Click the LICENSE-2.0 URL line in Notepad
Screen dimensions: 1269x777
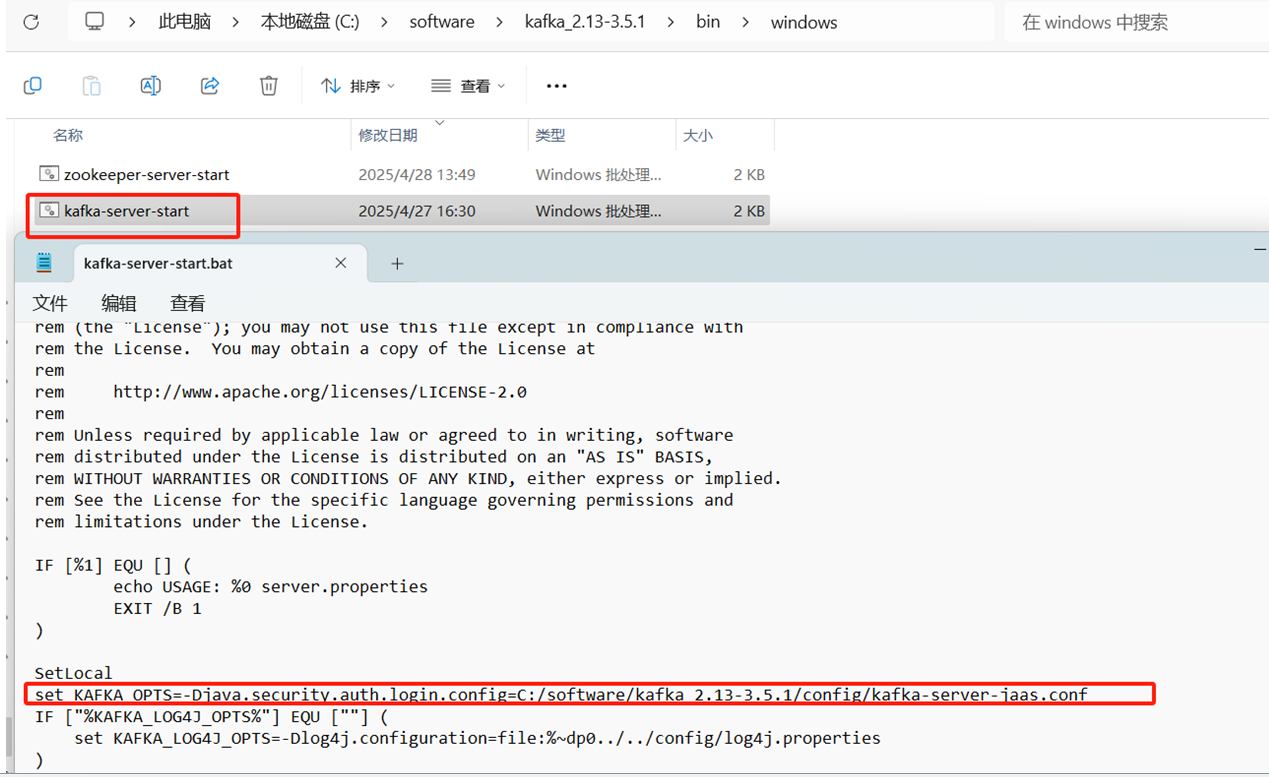[x=281, y=392]
